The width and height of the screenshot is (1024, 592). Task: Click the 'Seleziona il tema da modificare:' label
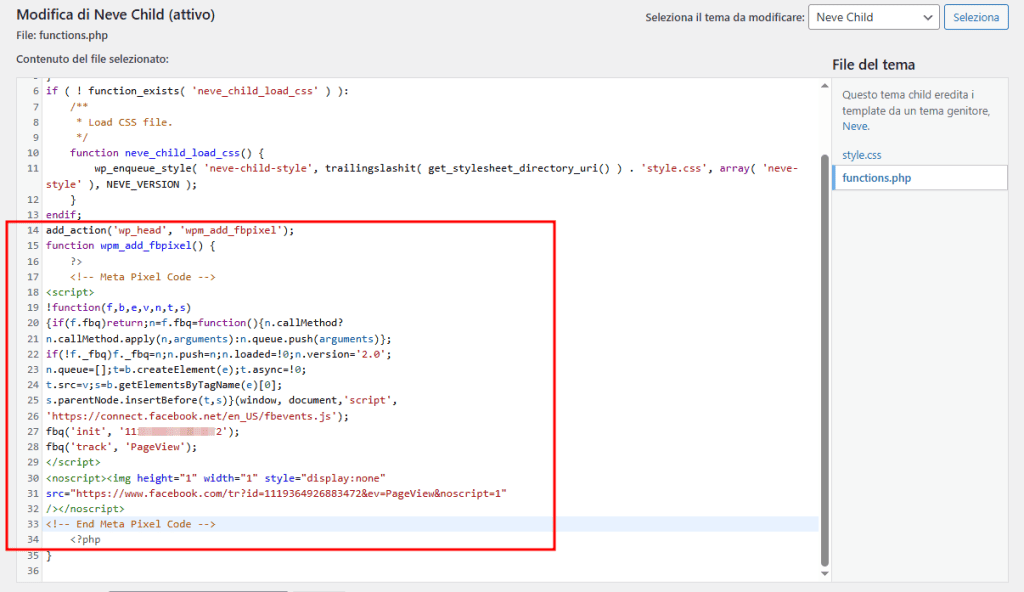(x=725, y=18)
